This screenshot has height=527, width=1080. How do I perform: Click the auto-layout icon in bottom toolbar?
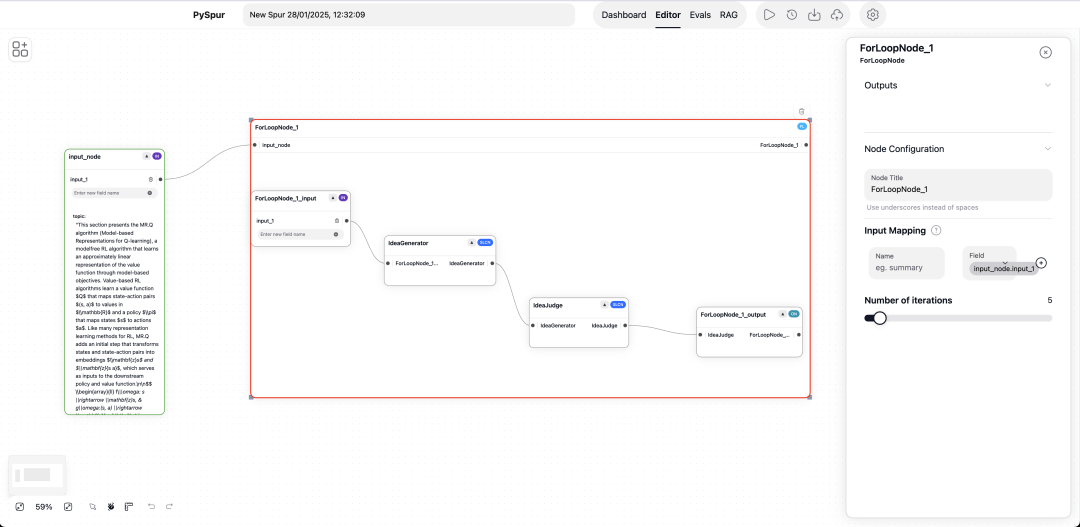tap(129, 507)
